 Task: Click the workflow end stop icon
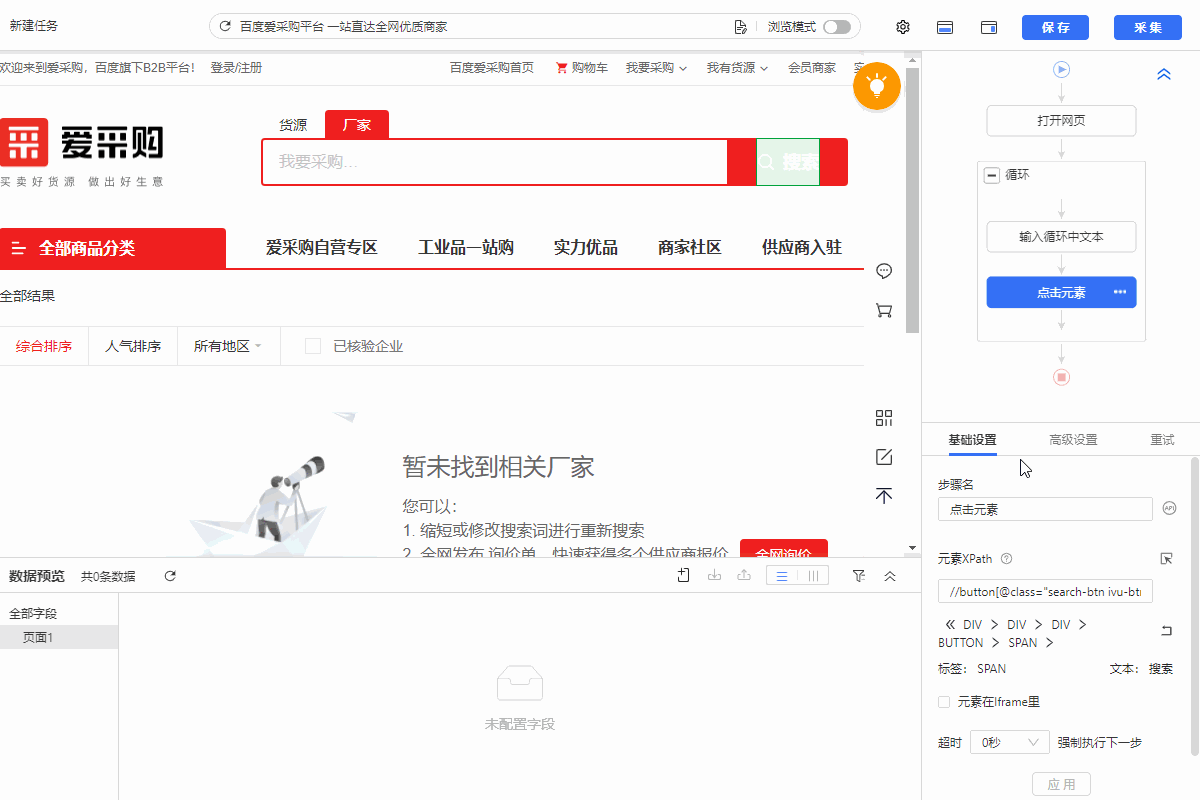1062,377
